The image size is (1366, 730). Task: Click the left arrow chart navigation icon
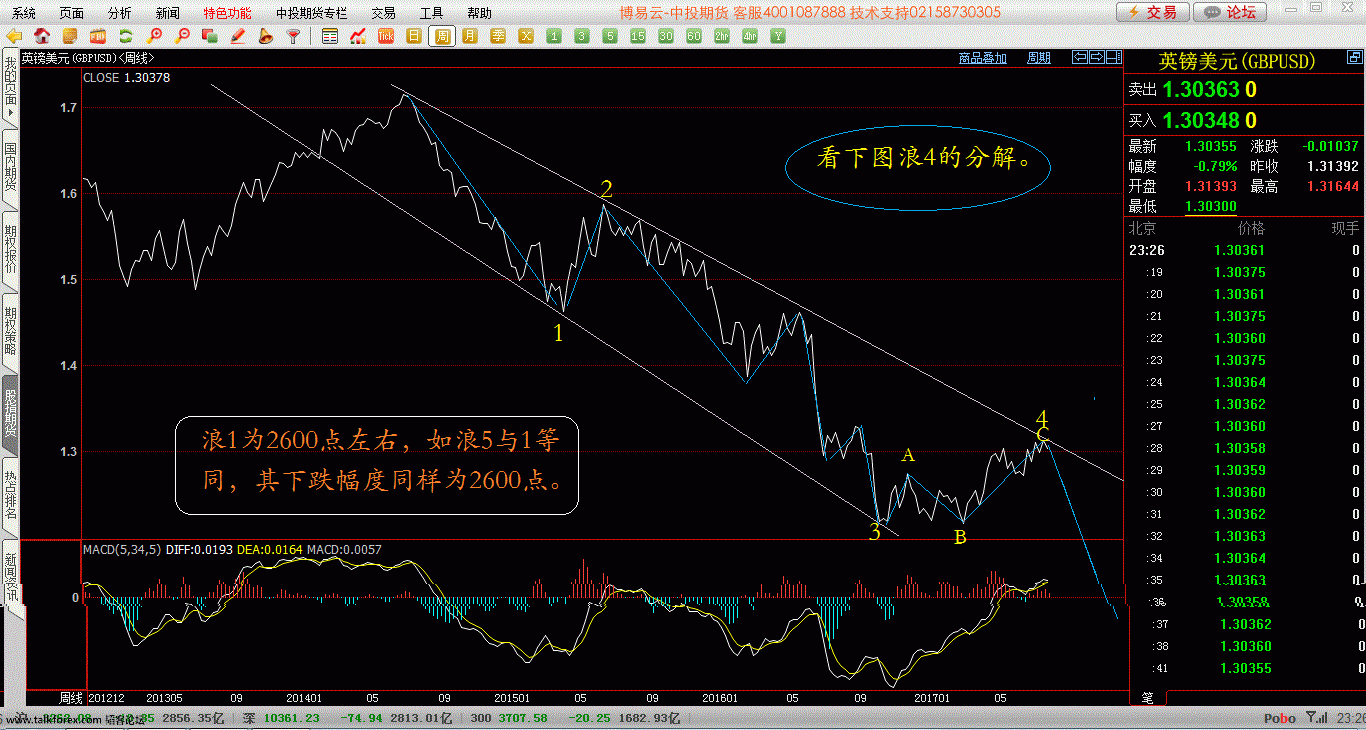(x=1079, y=57)
